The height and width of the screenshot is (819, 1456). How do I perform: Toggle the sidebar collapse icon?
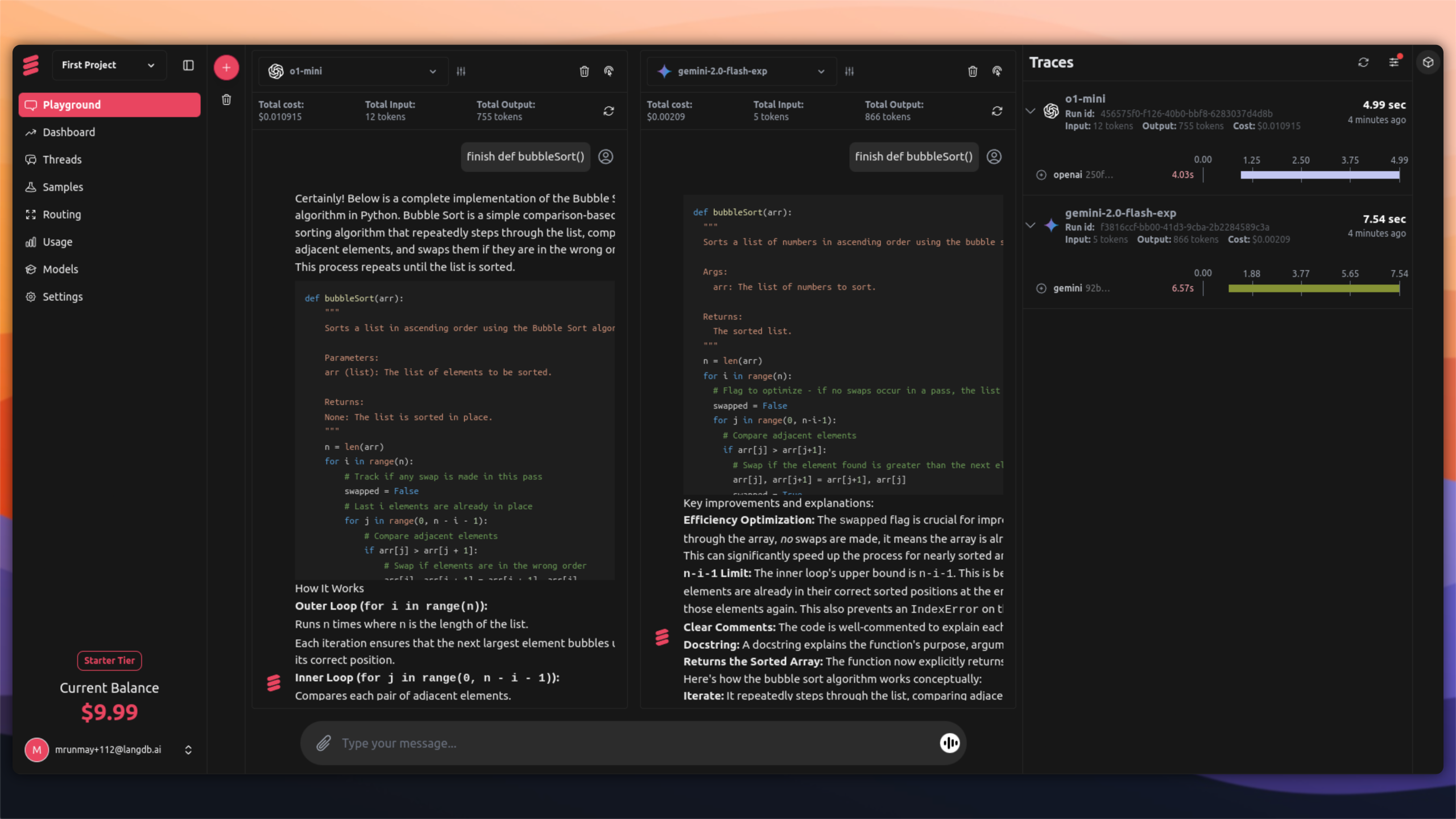(x=188, y=65)
